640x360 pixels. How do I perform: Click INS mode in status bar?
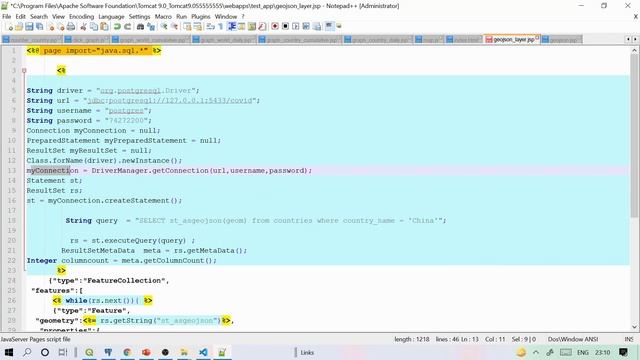[x=629, y=339]
